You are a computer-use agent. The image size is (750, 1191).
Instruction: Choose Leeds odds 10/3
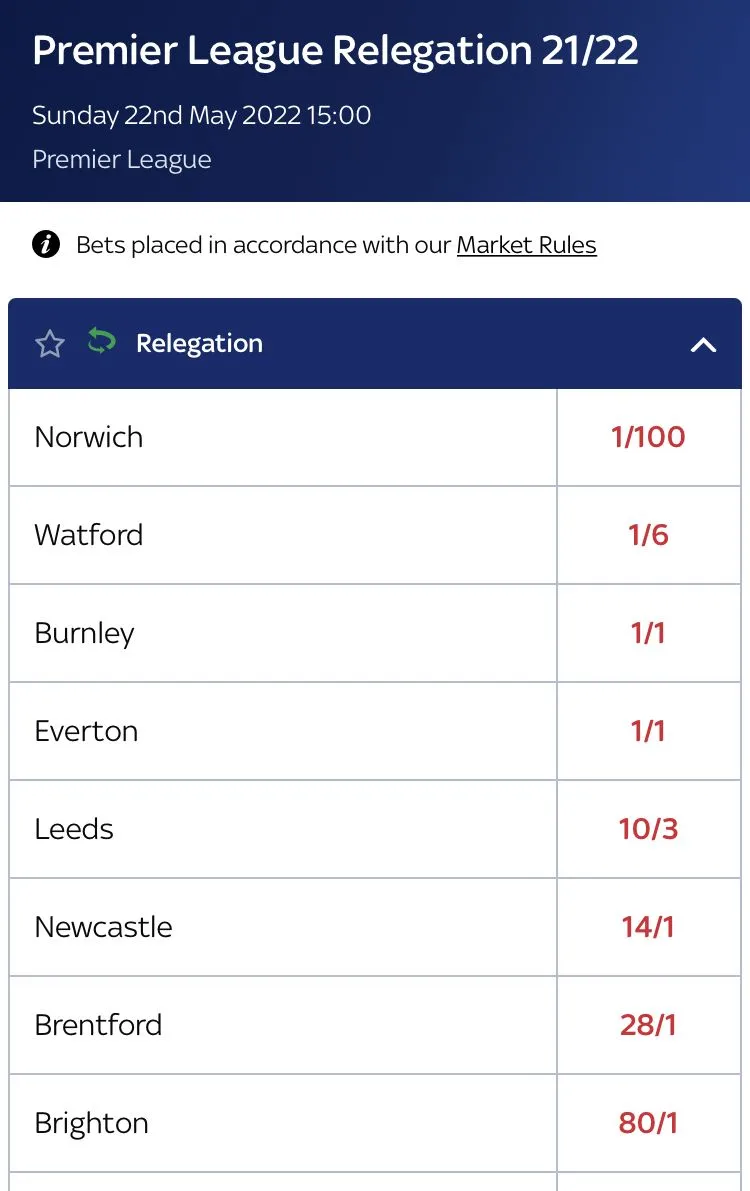tap(648, 829)
